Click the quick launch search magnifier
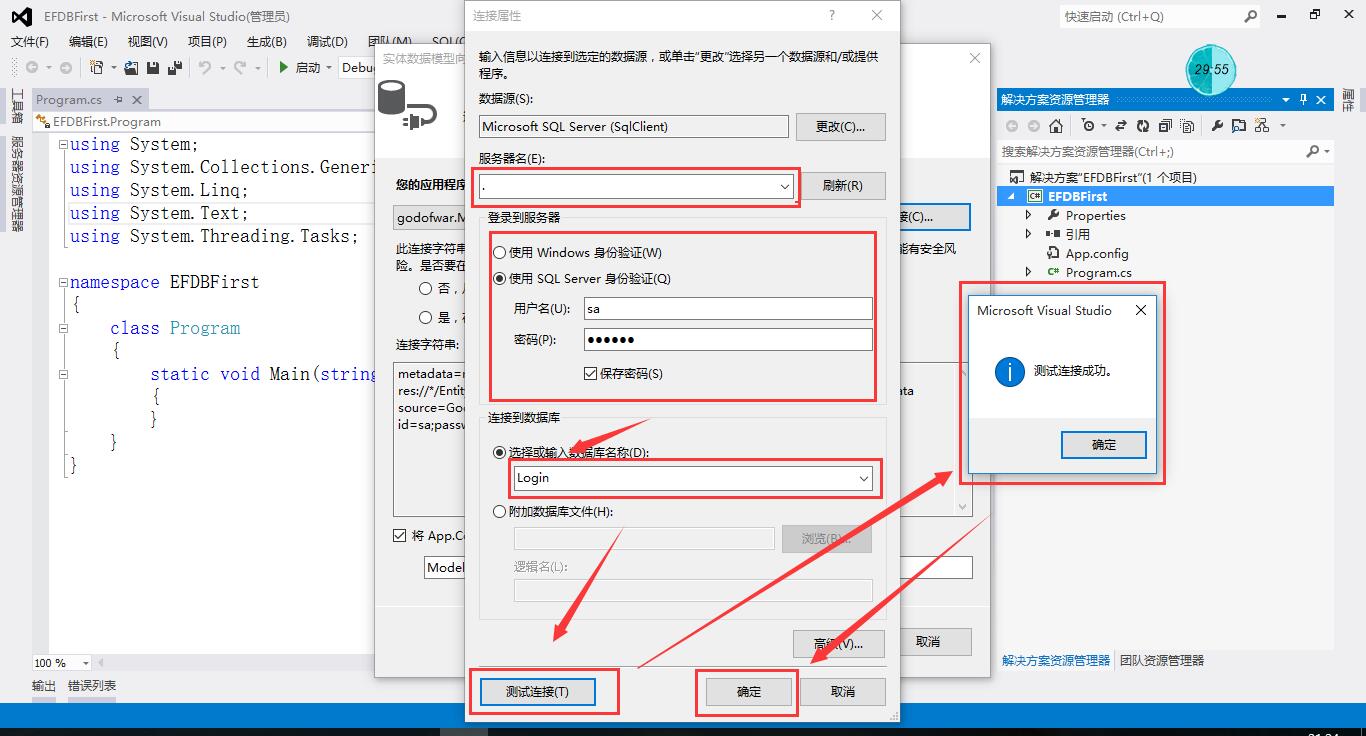This screenshot has width=1366, height=736. click(1250, 16)
